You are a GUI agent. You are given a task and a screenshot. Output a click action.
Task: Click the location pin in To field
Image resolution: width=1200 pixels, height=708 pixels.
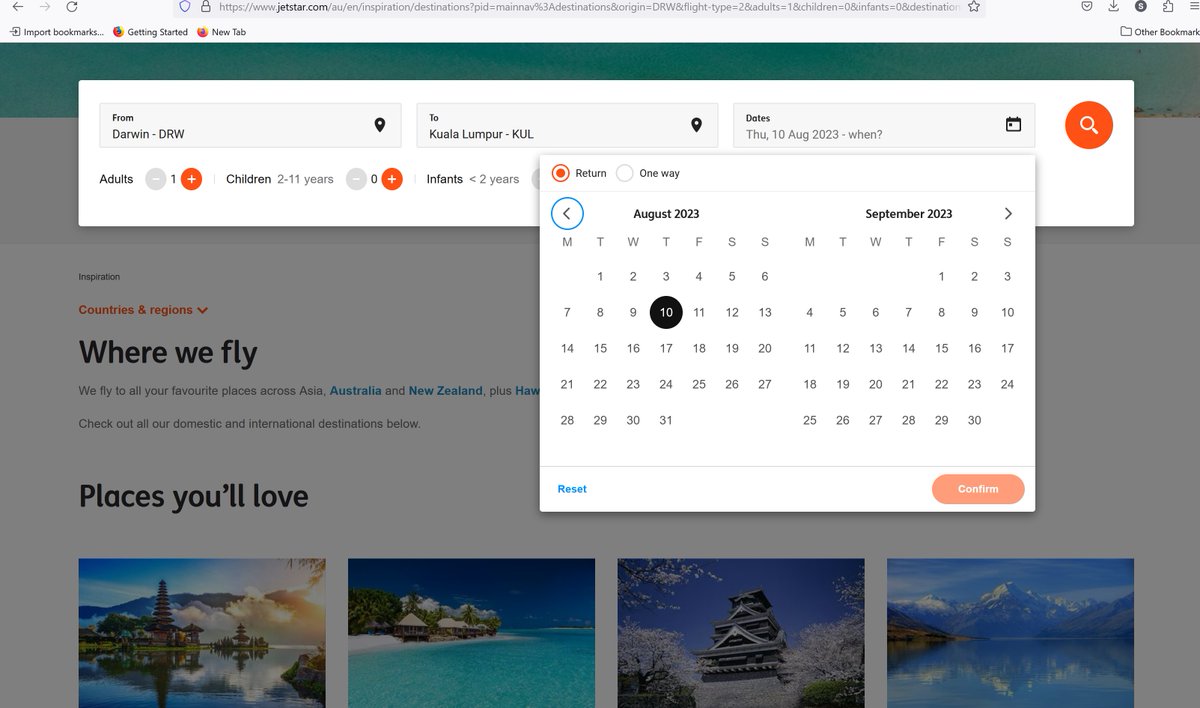pos(697,125)
